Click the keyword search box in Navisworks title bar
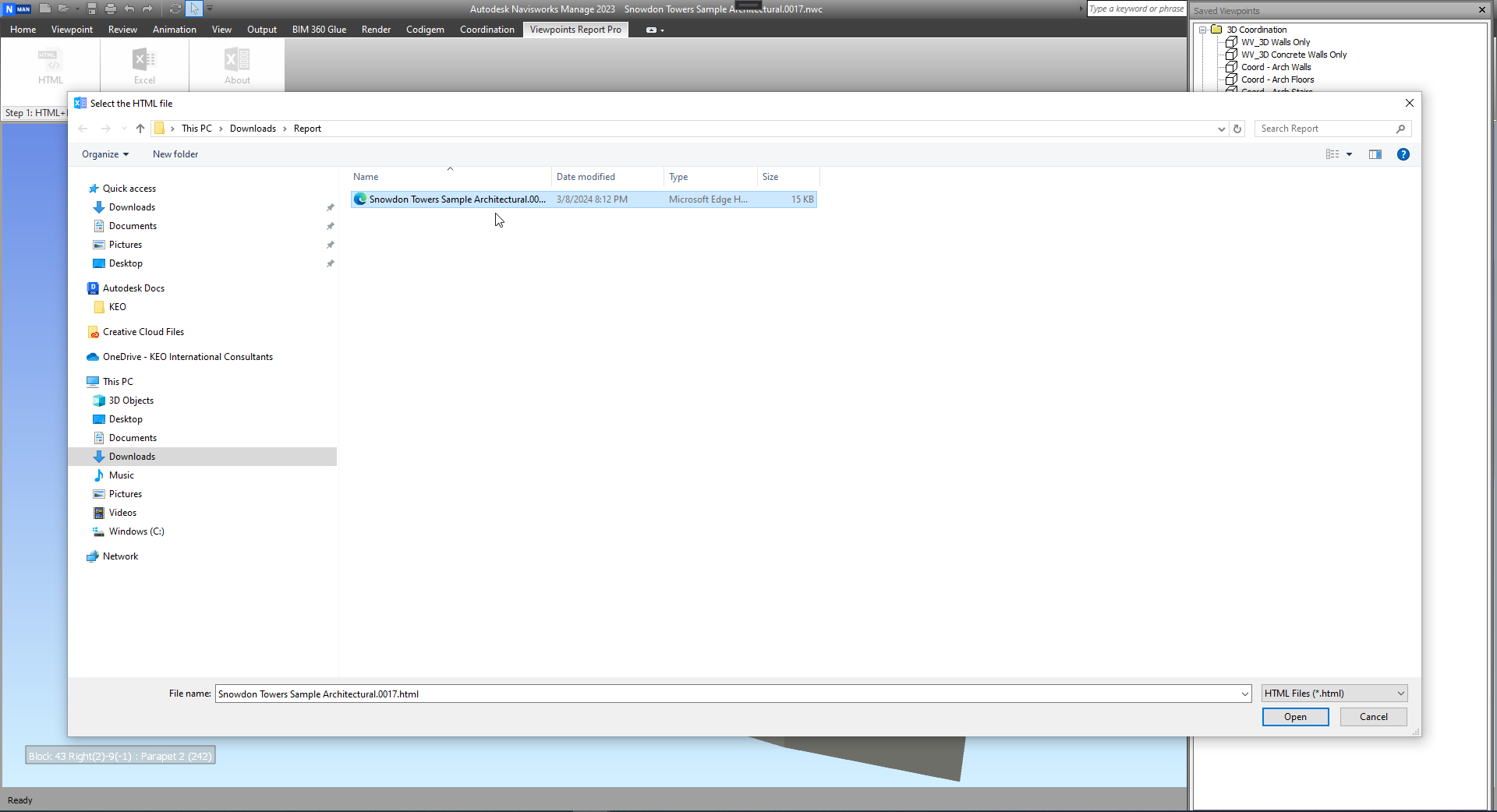The width and height of the screenshot is (1497, 812). click(x=1136, y=9)
